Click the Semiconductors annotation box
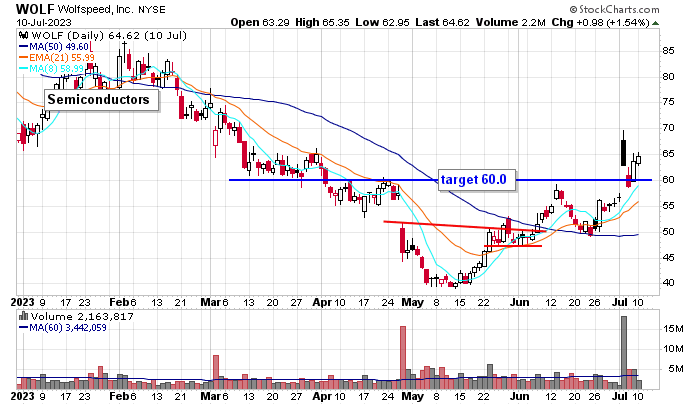The image size is (700, 405). click(101, 100)
